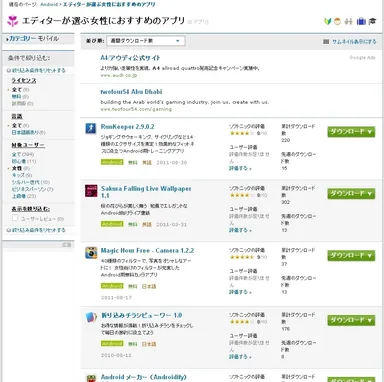
Task: Open the 並び順 sort dropdown
Action: point(146,41)
